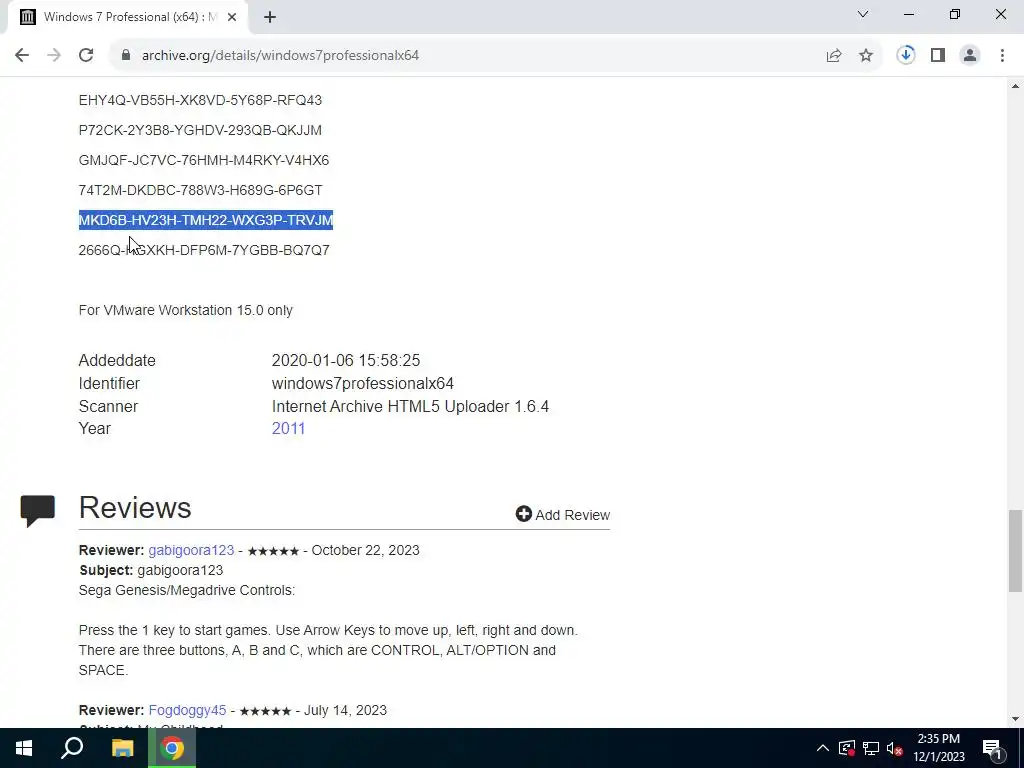This screenshot has width=1024, height=768.
Task: Open a new browser tab
Action: (270, 18)
